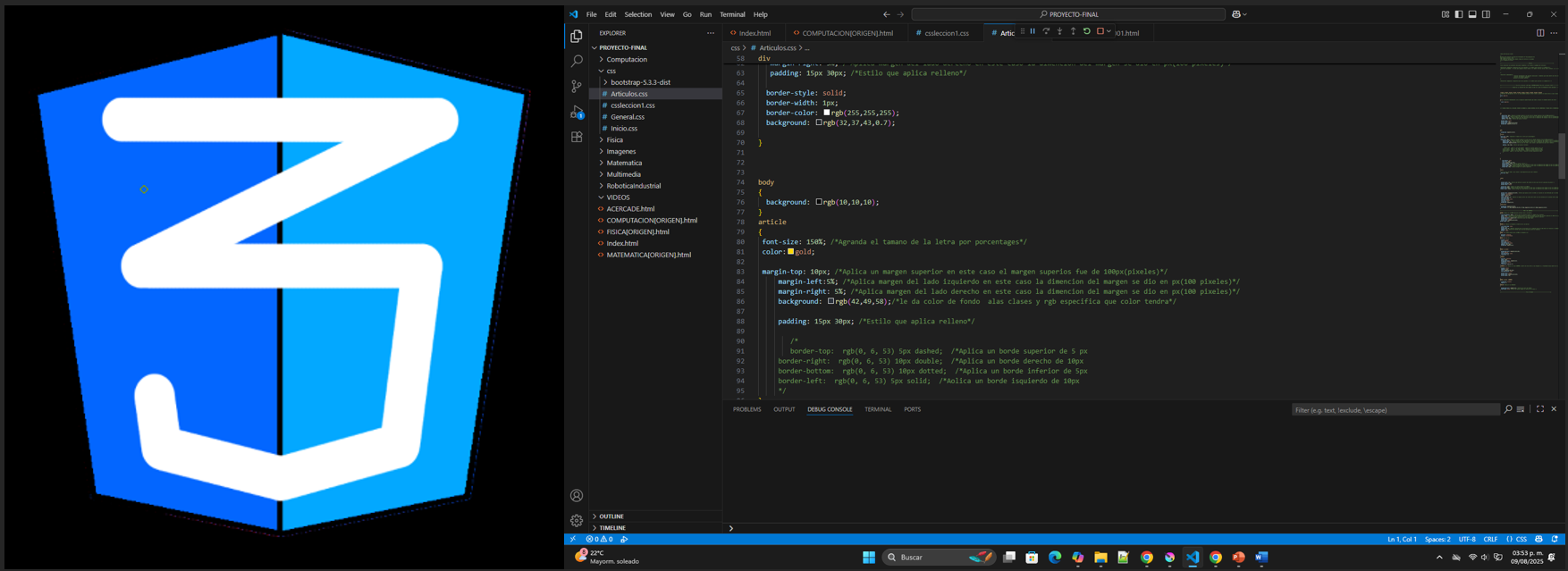Open the Source Control view
The height and width of the screenshot is (571, 1568).
[577, 87]
